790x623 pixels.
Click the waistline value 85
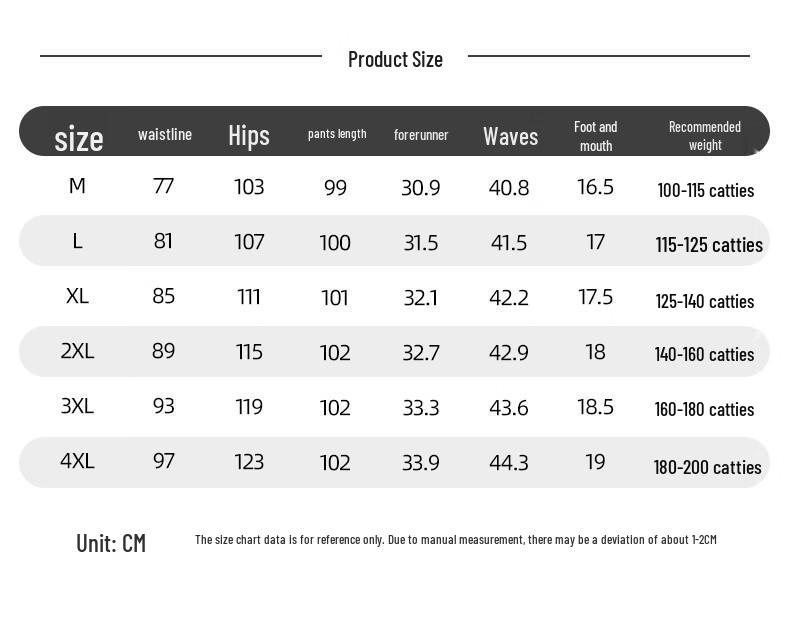(x=163, y=296)
